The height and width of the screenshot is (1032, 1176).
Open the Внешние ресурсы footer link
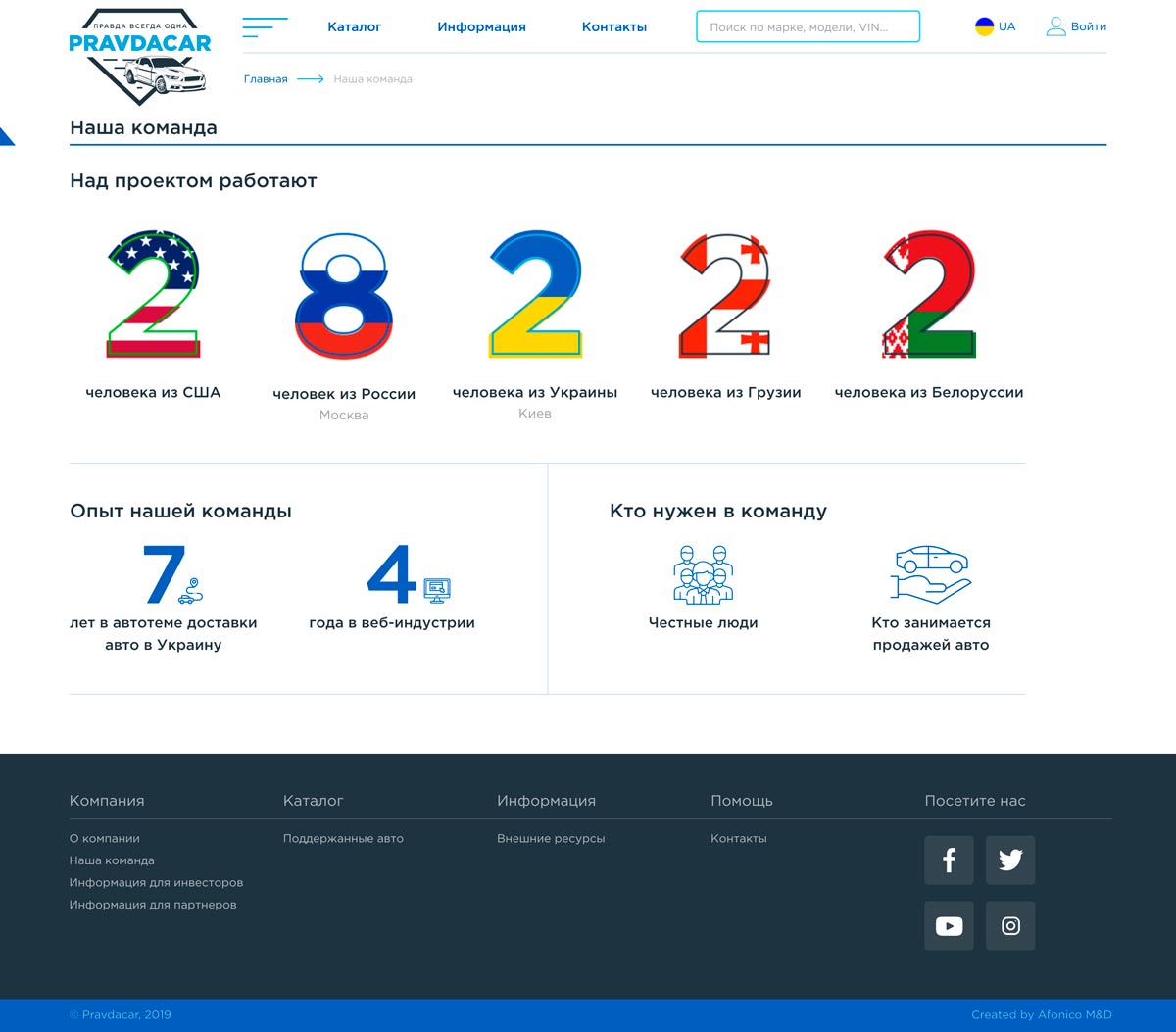[551, 838]
